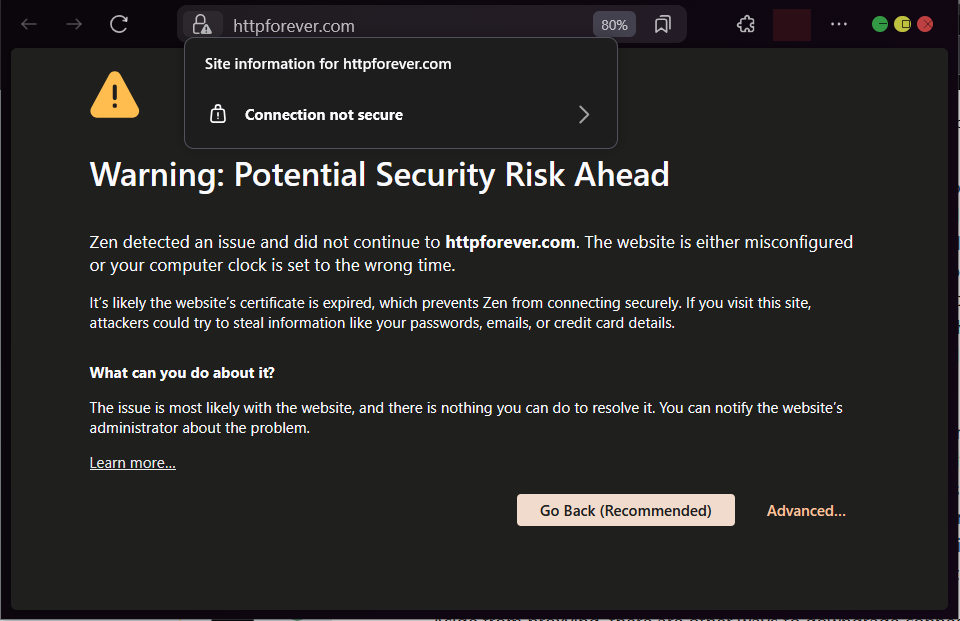Viewport: 960px width, 621px height.
Task: Reset zoom via the 80% badge
Action: point(614,25)
